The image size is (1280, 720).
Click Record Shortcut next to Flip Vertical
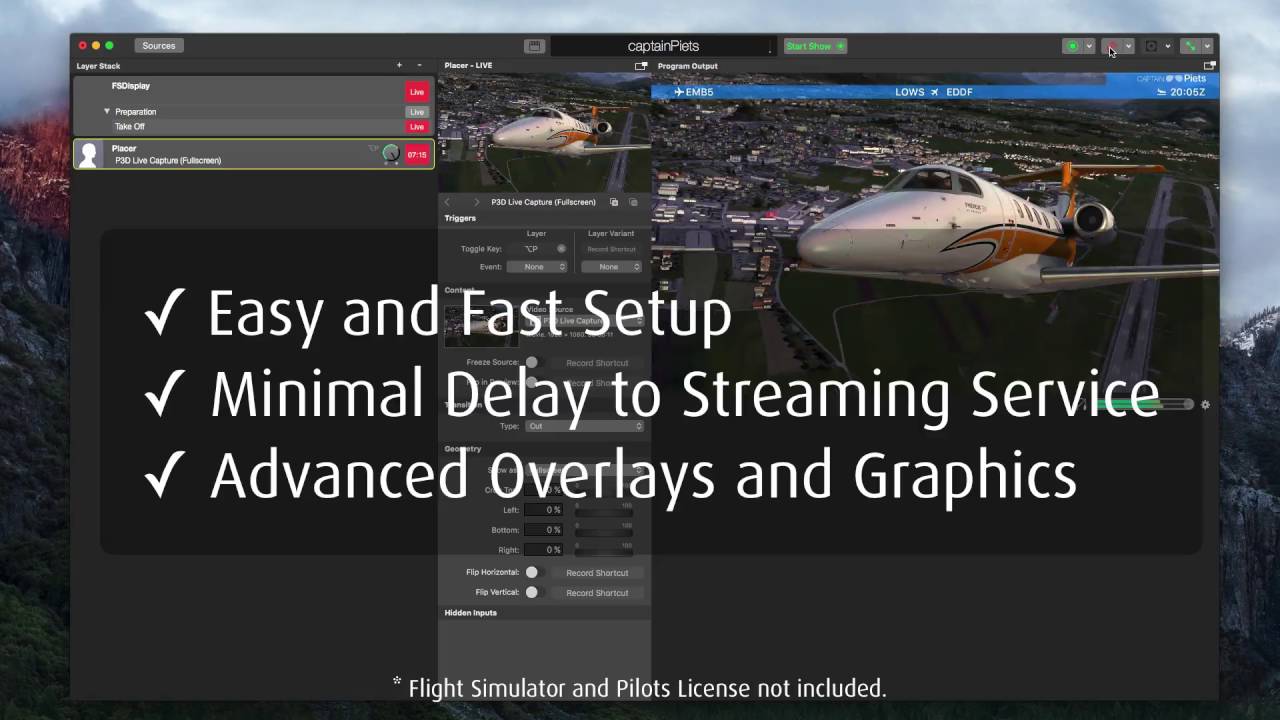coord(597,593)
